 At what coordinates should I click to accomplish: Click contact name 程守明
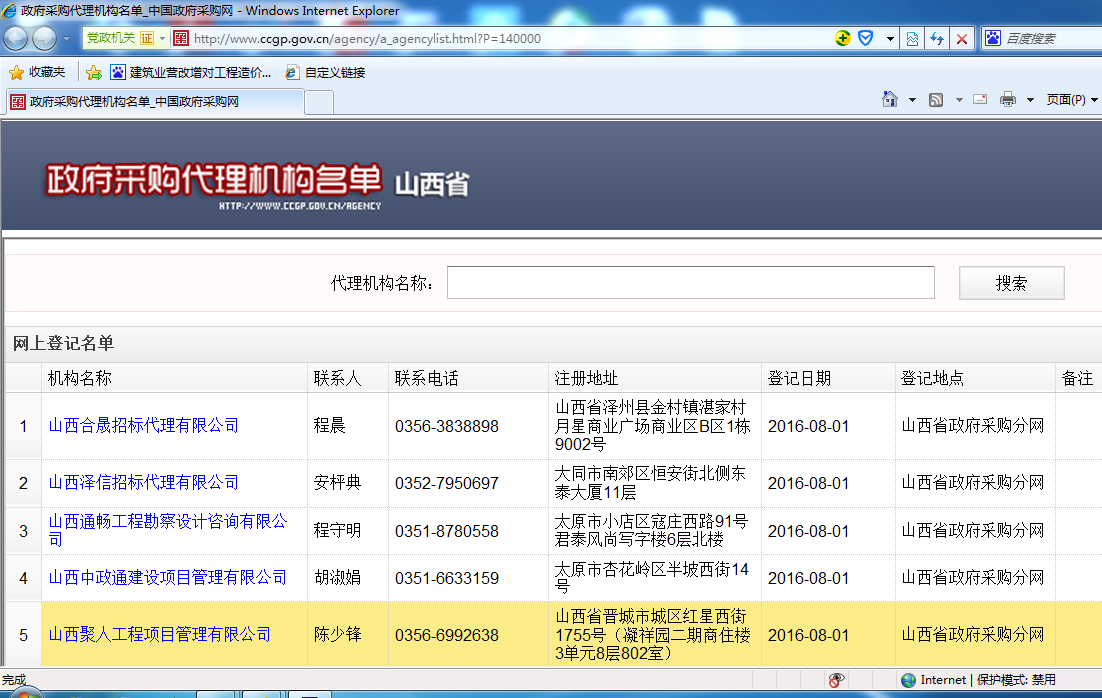point(337,531)
